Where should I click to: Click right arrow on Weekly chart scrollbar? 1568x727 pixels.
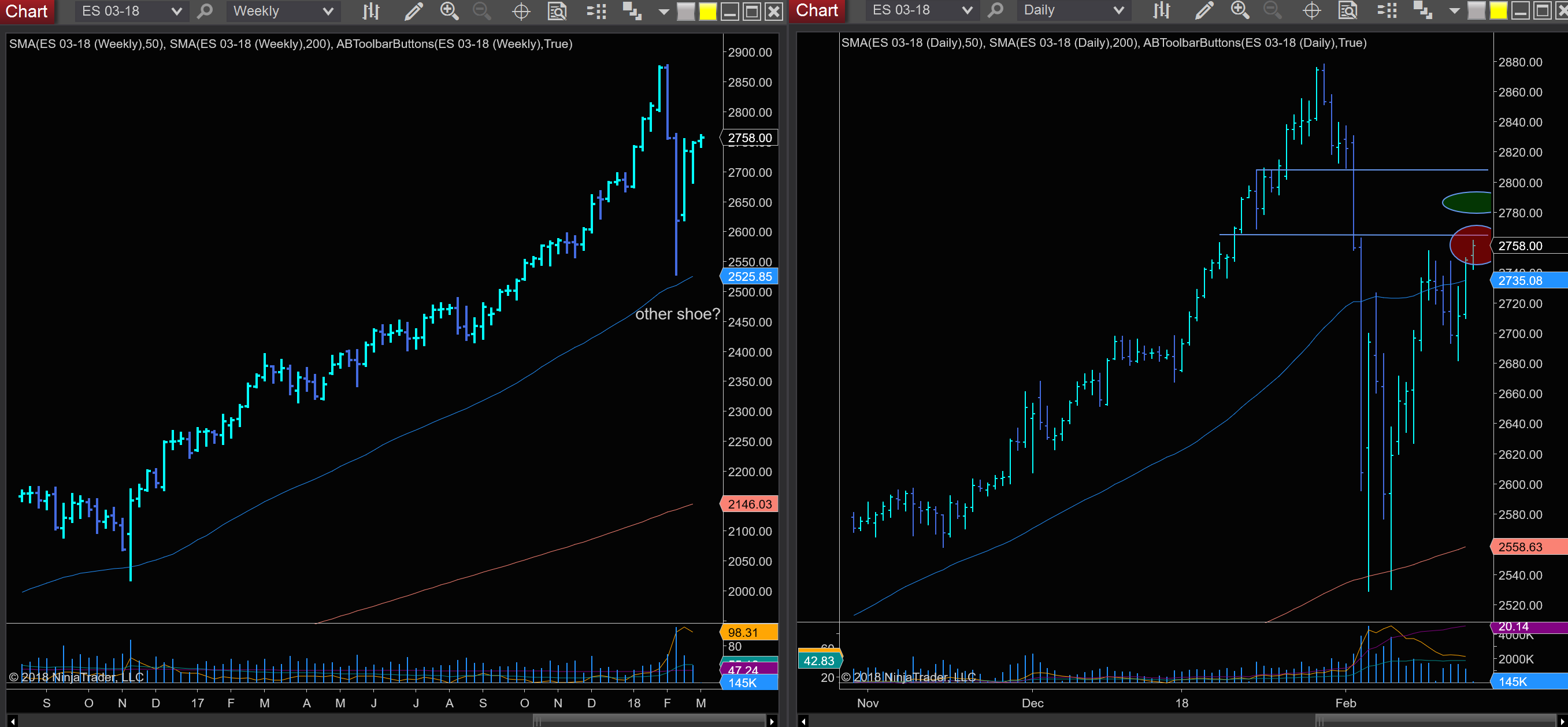[x=772, y=722]
